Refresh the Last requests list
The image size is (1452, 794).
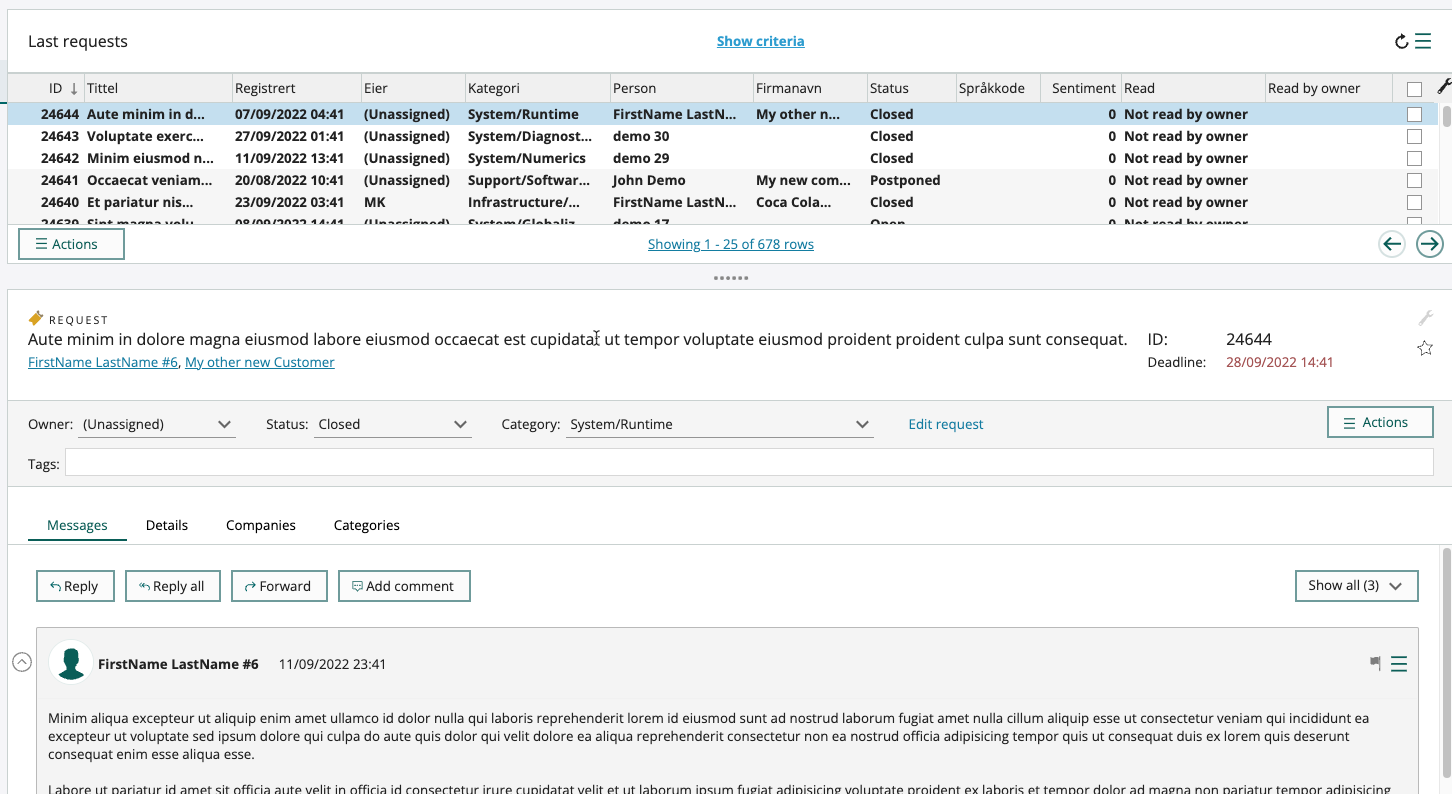click(1401, 42)
